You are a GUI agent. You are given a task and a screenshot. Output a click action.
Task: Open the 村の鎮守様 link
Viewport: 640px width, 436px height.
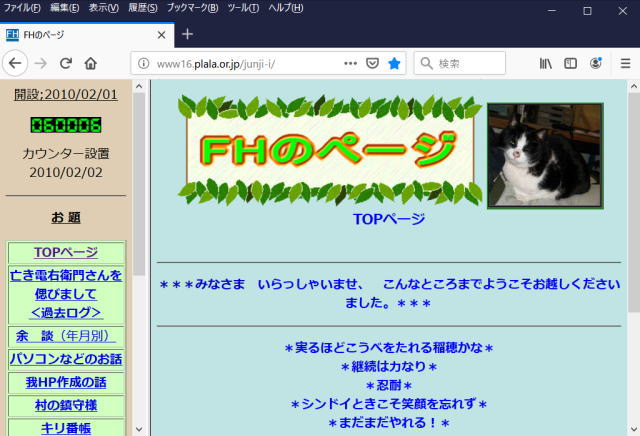(x=66, y=405)
